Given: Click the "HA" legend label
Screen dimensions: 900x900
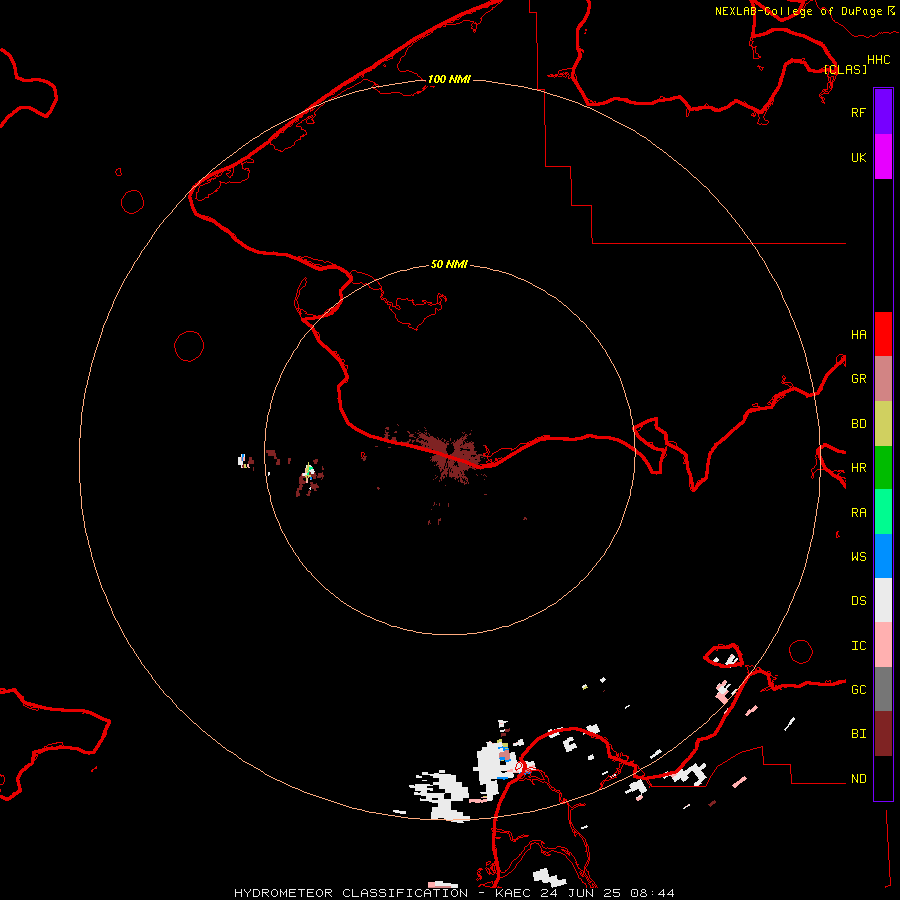Looking at the screenshot, I should tap(858, 335).
